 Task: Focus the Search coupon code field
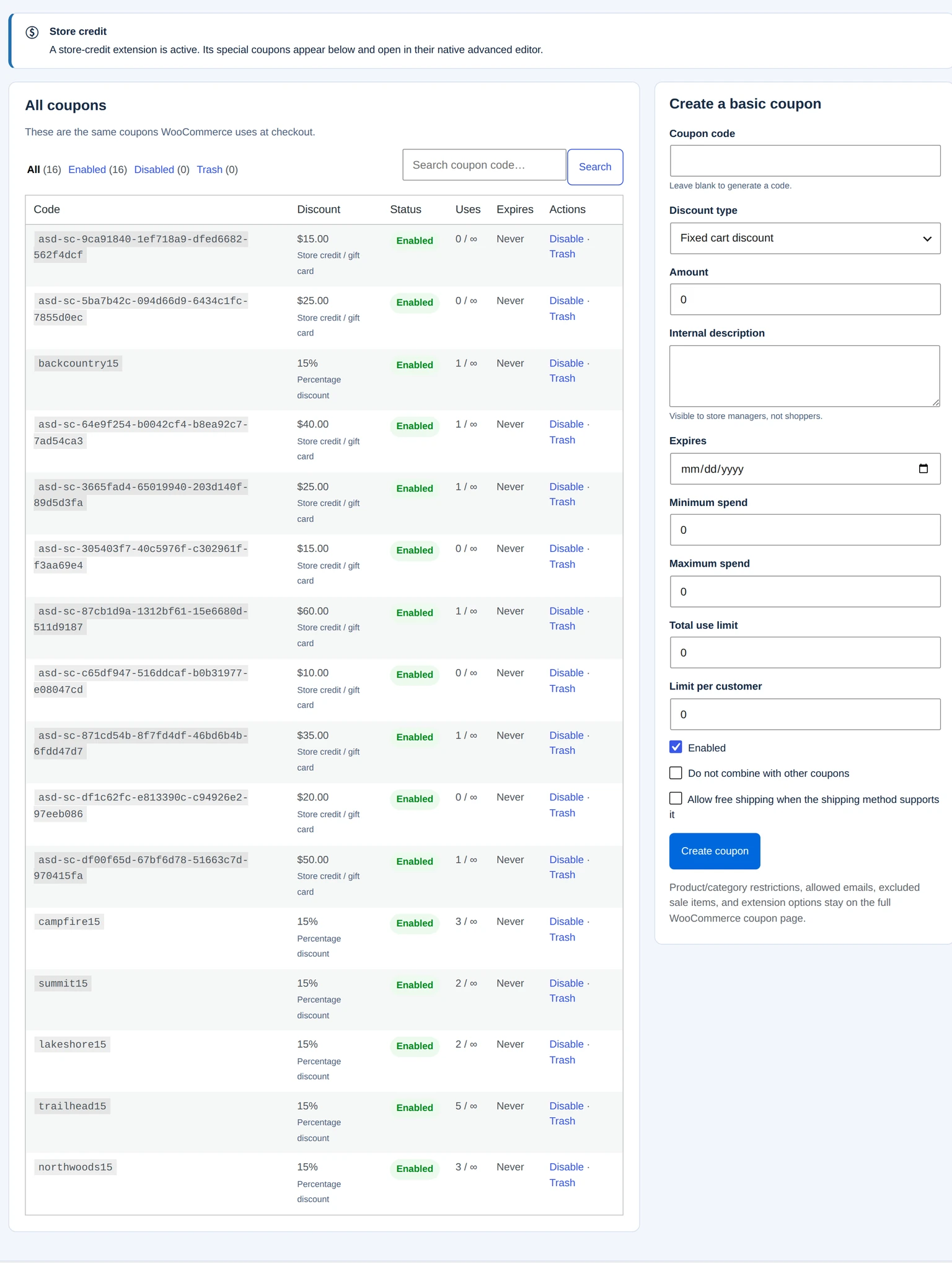484,165
